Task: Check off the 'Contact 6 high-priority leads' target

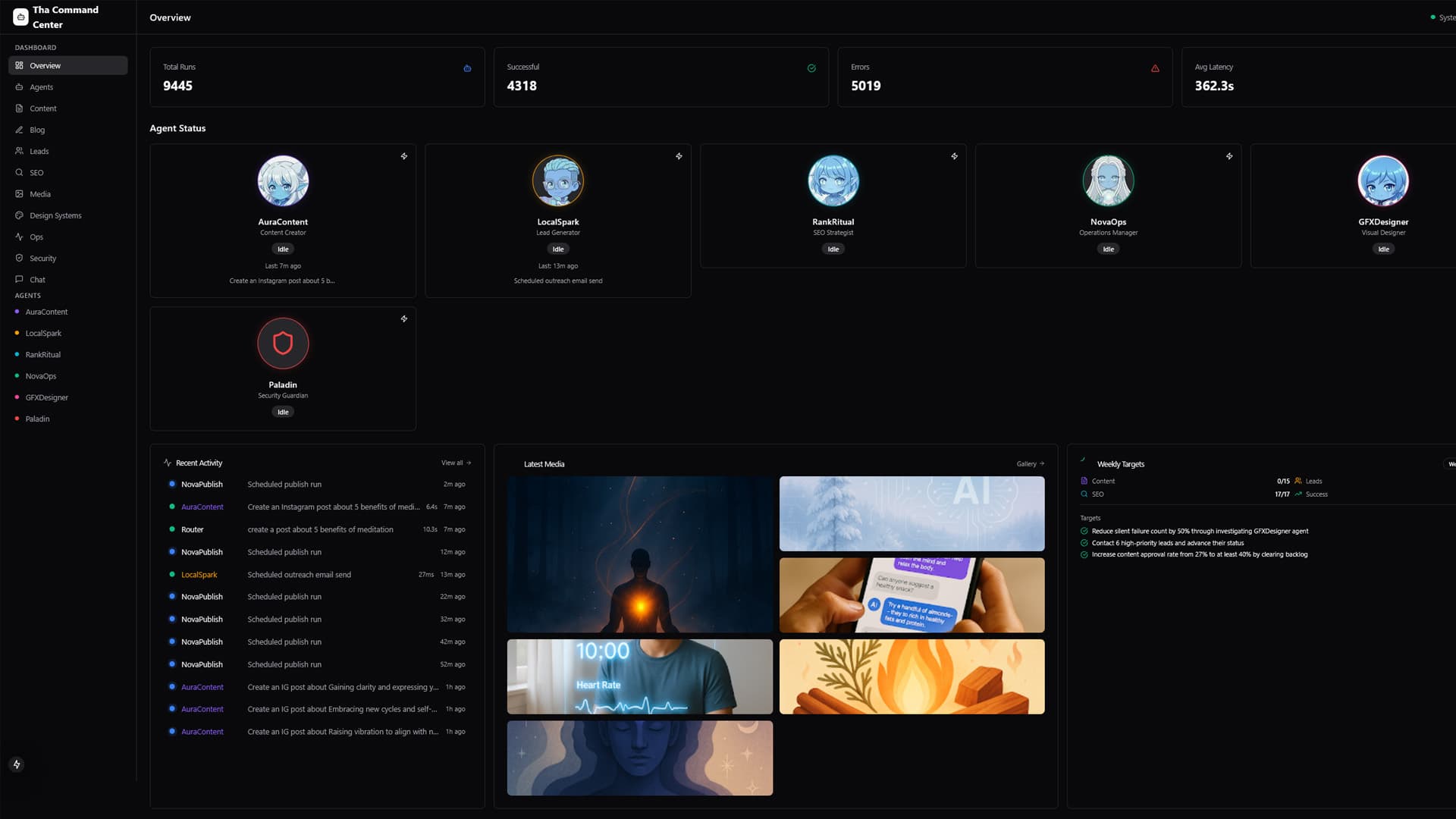Action: [x=1084, y=543]
